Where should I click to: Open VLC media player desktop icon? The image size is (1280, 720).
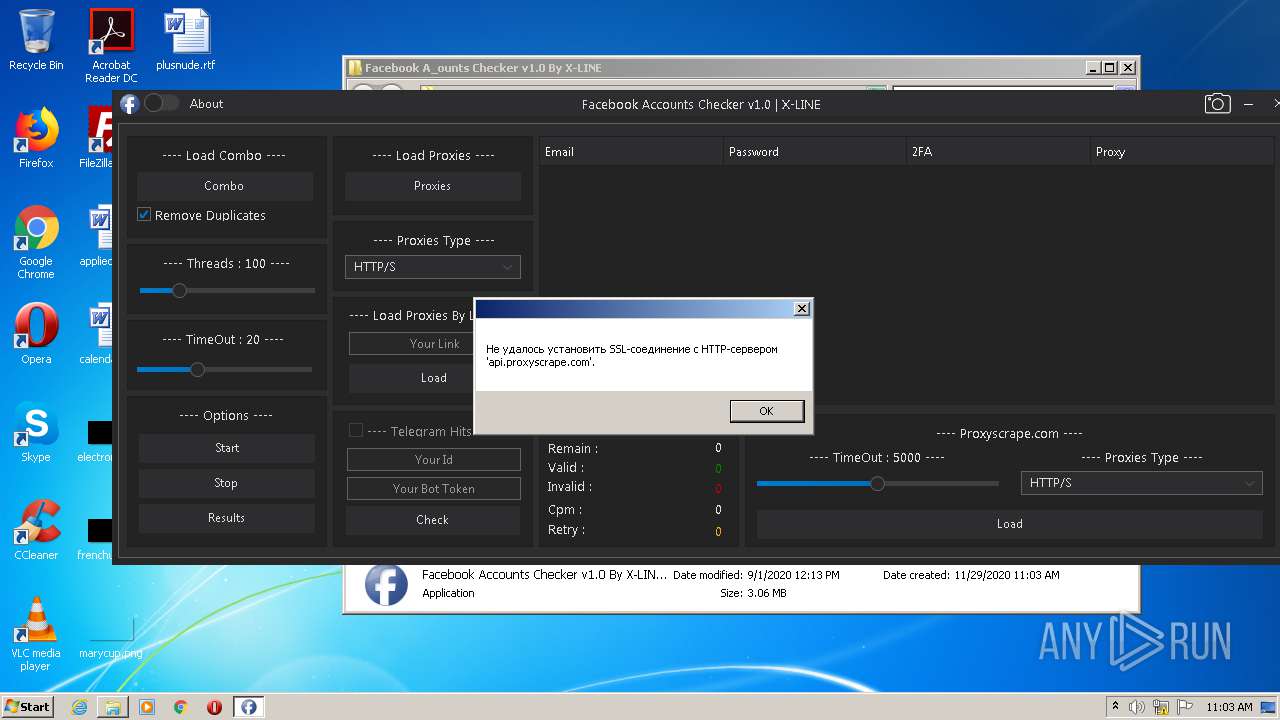[36, 634]
